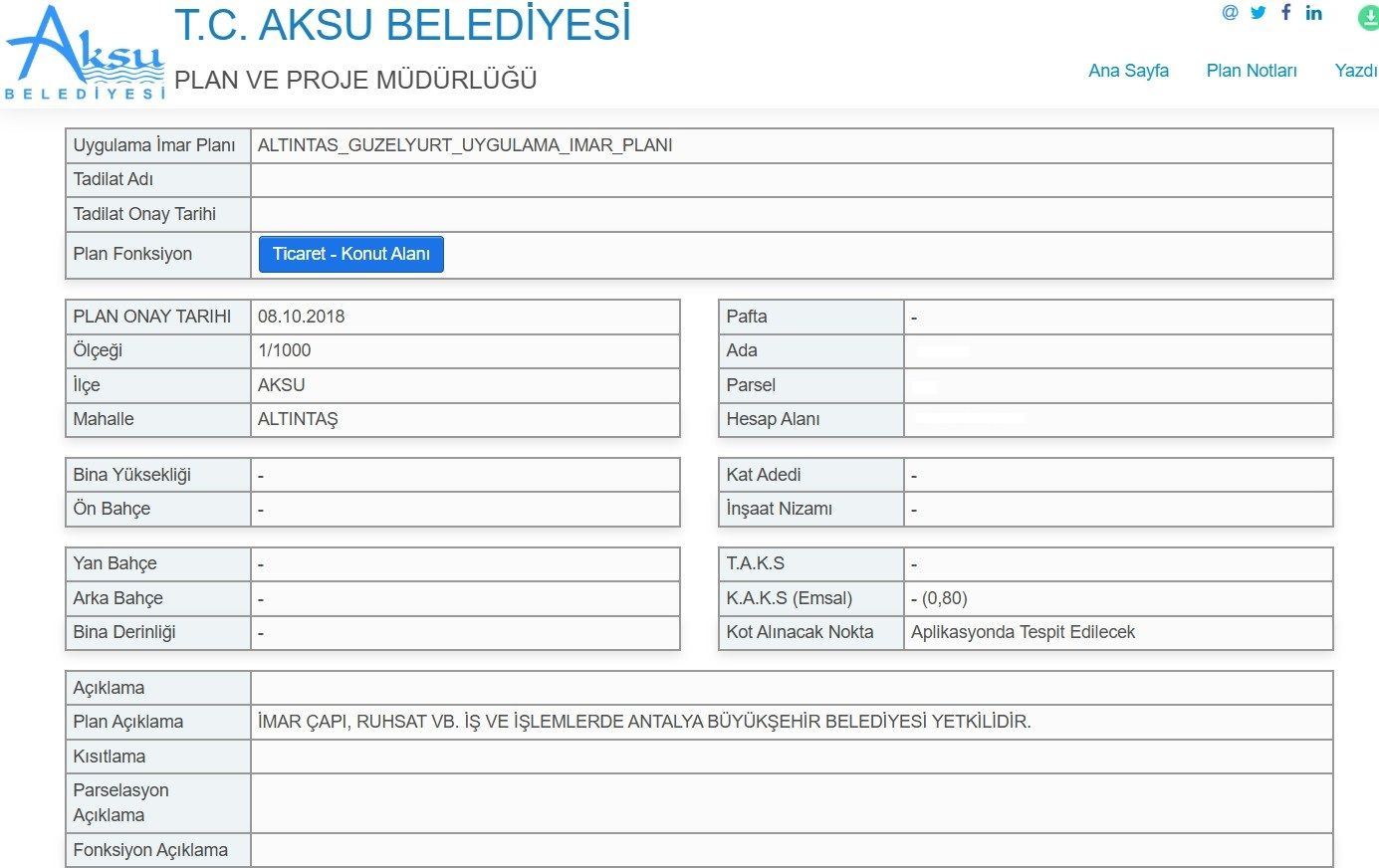Click the PLAN VE PROJE MÜDÜRLÜĞÜ subtitle
The height and width of the screenshot is (868, 1379).
[355, 80]
